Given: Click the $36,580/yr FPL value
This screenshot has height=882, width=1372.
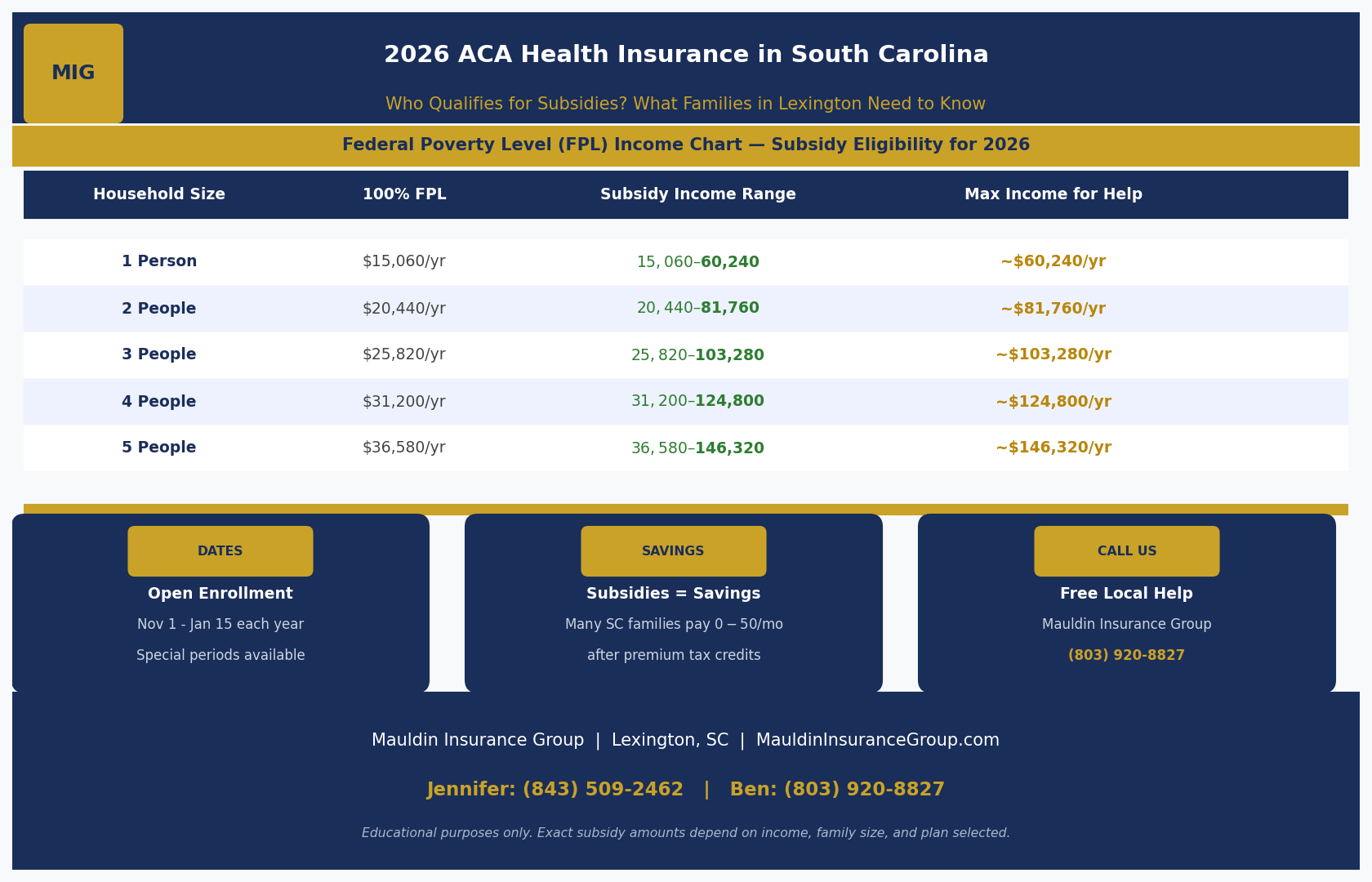Looking at the screenshot, I should pyautogui.click(x=404, y=448).
